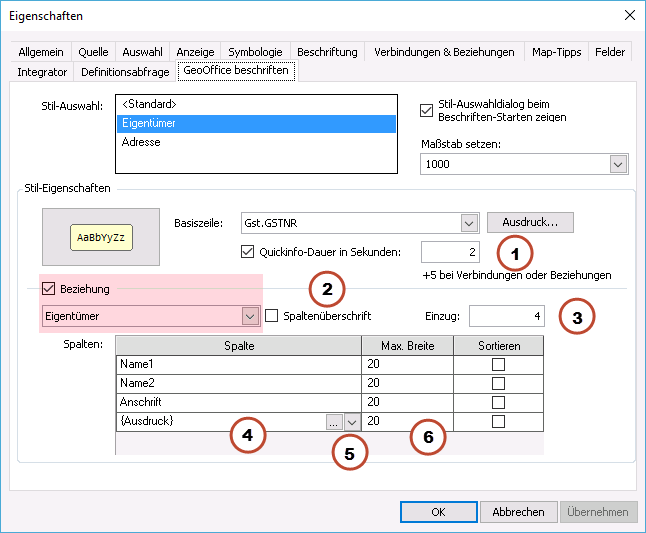Check Sortieren box for Name1 row
Screen dimensions: 646x533
[x=498, y=365]
